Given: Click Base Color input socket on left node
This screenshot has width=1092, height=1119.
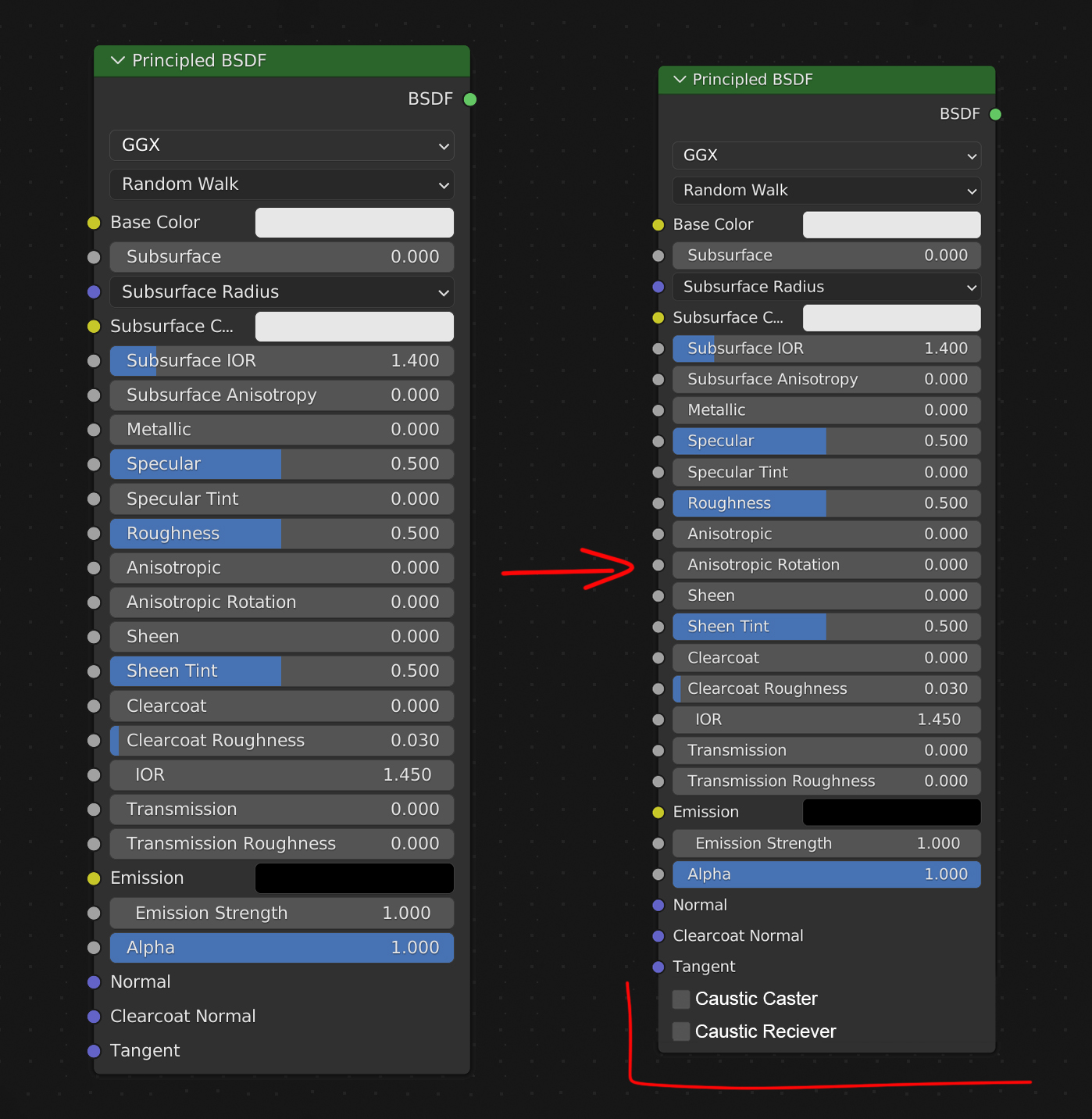Looking at the screenshot, I should [x=94, y=223].
